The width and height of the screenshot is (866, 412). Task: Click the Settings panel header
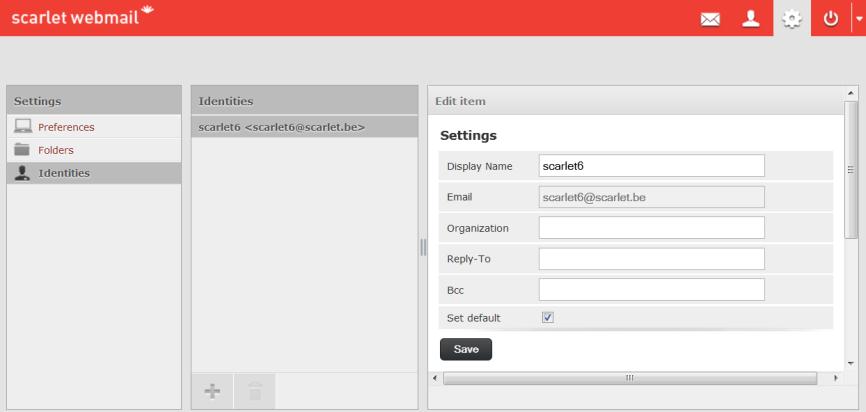[94, 101]
